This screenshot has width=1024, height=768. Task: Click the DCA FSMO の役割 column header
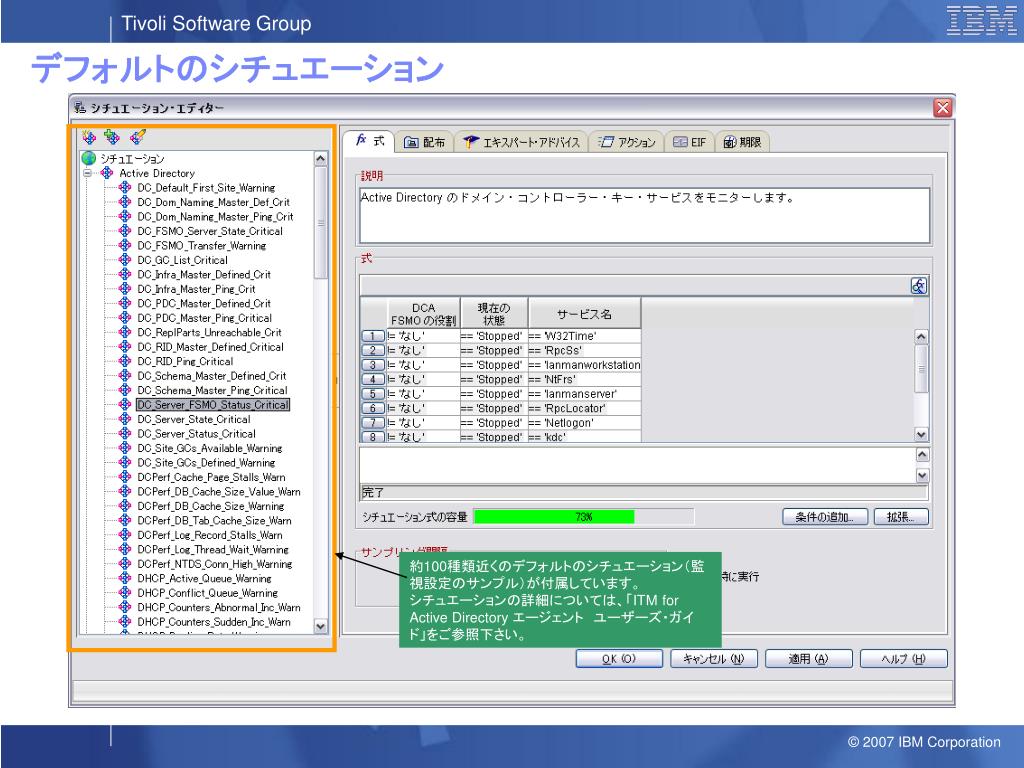point(424,313)
